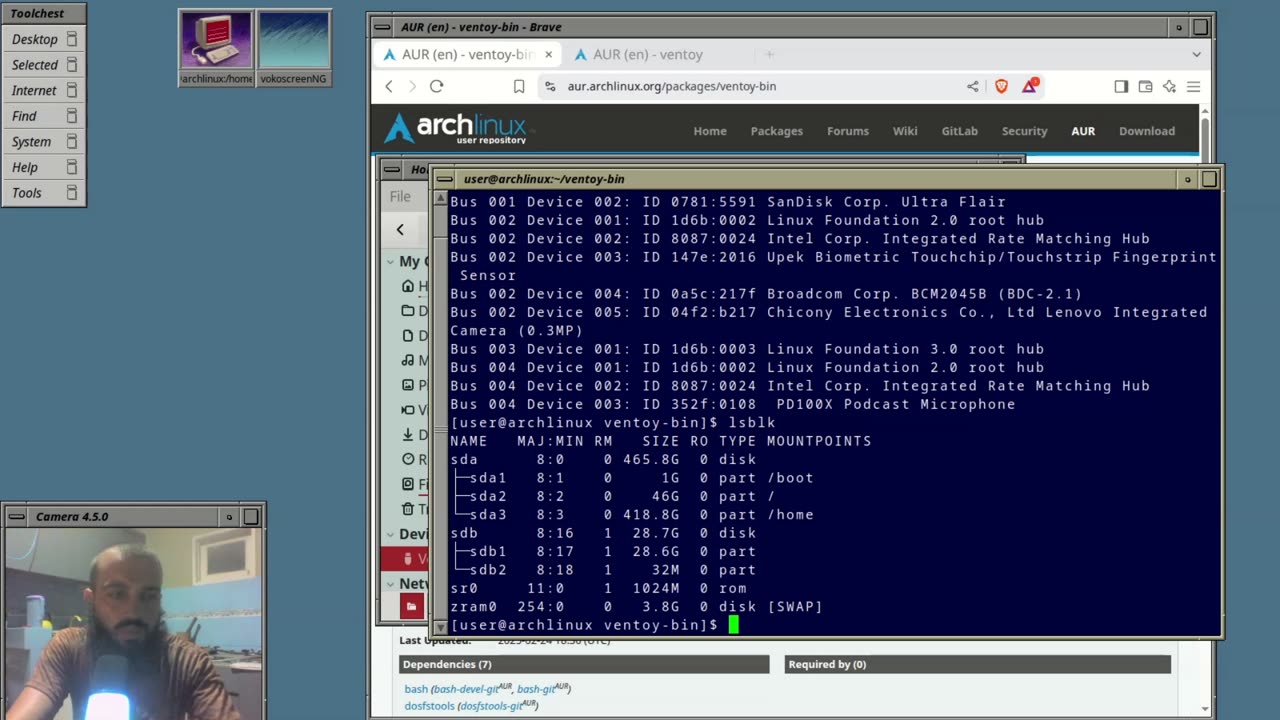Bookmark the current page in Brave

(519, 86)
